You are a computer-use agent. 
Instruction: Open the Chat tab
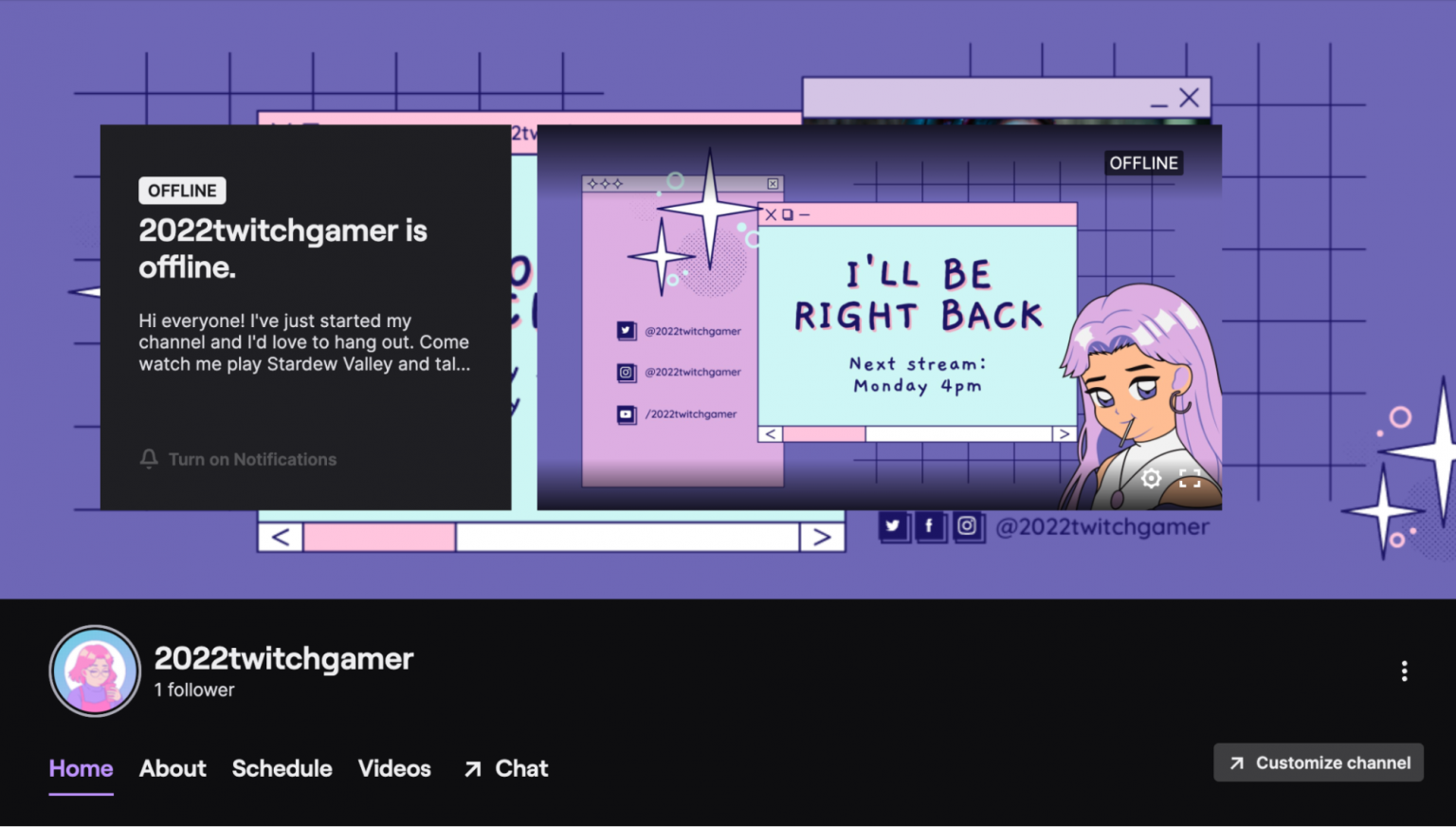click(x=521, y=769)
